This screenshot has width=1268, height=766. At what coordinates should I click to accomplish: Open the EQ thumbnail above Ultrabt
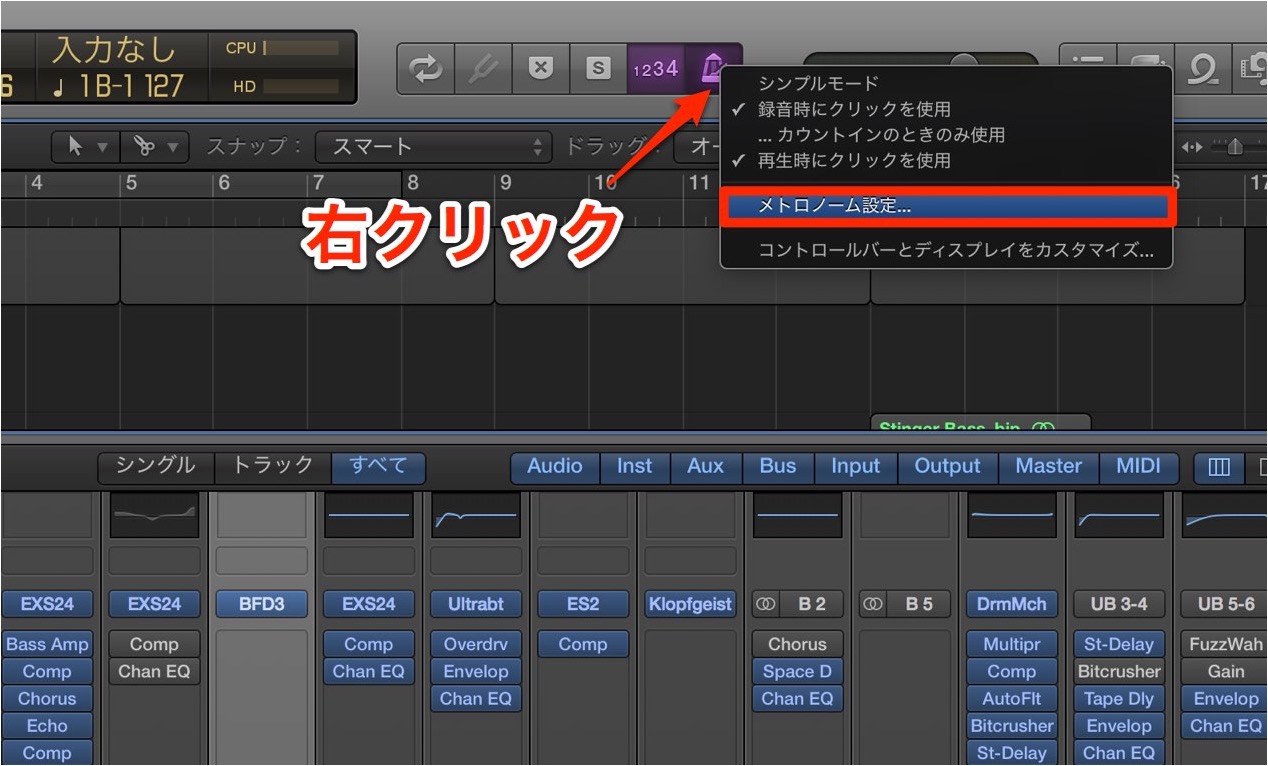tap(476, 515)
